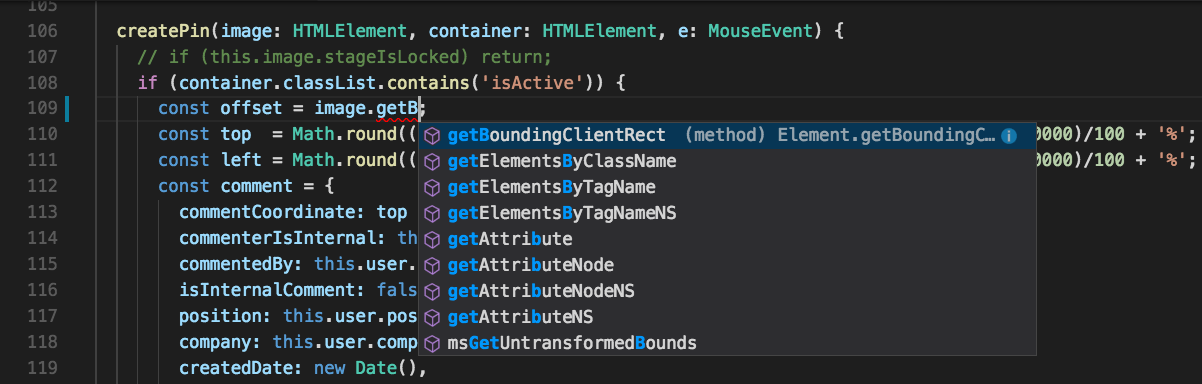Click method icon beside getAttributeNS
Viewport: 1202px width, 384px height.
432,317
